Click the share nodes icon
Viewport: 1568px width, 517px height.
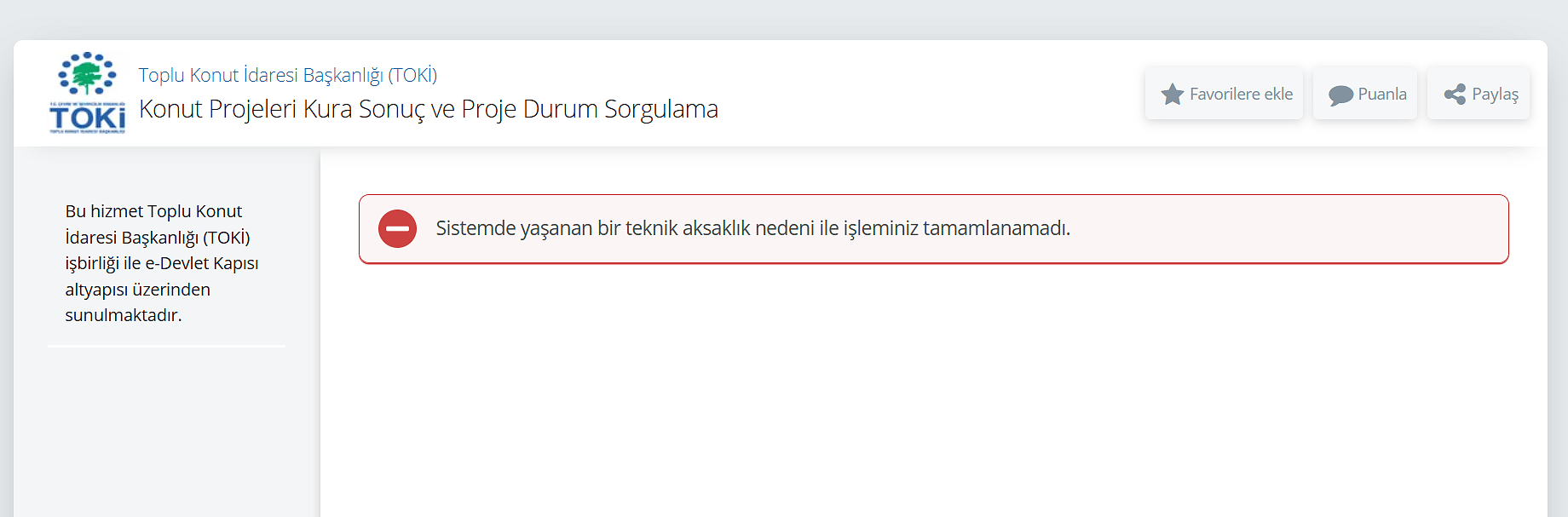click(x=1455, y=95)
